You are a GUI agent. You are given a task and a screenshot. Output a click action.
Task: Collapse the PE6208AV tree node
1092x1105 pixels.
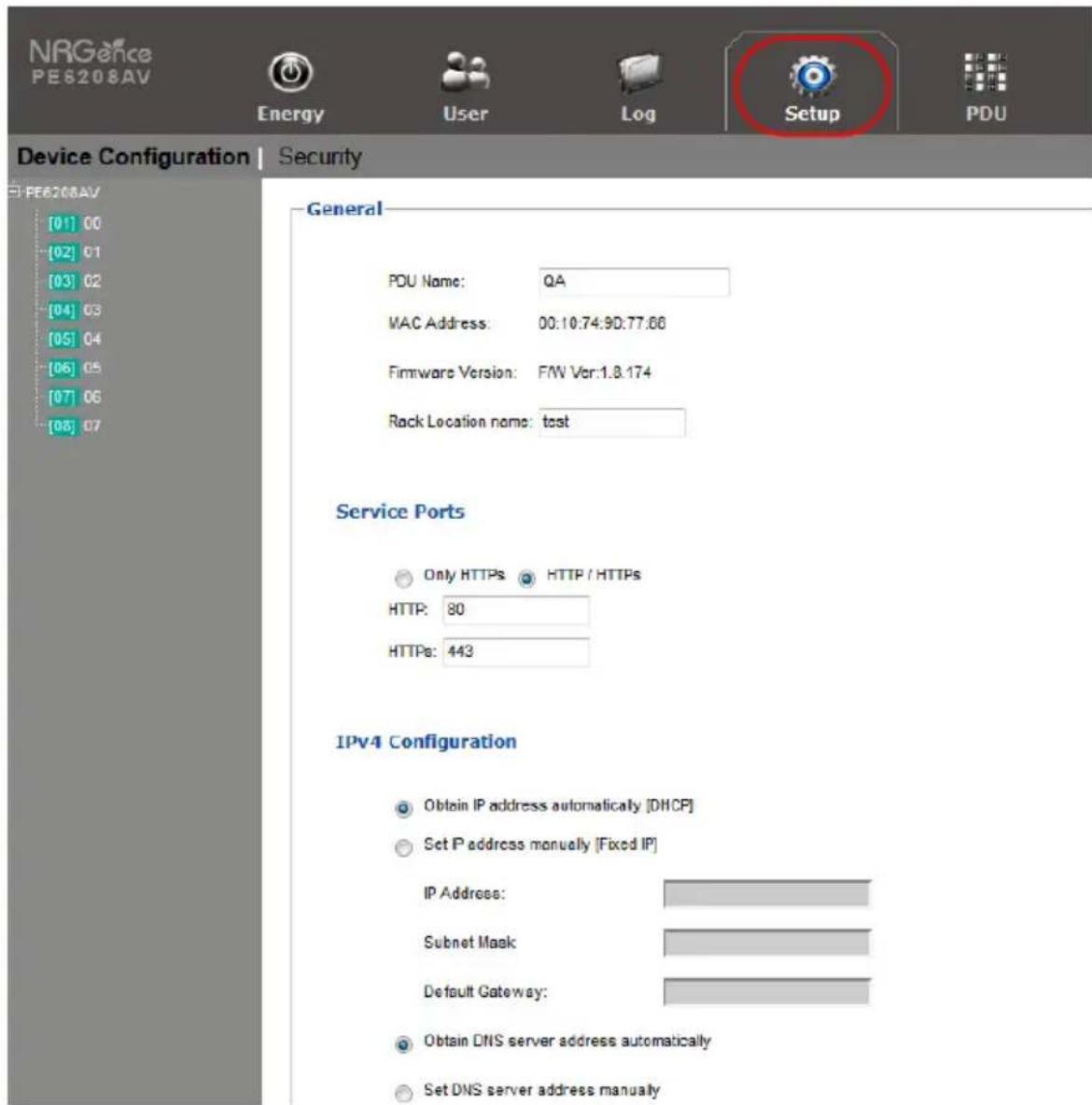[x=15, y=191]
